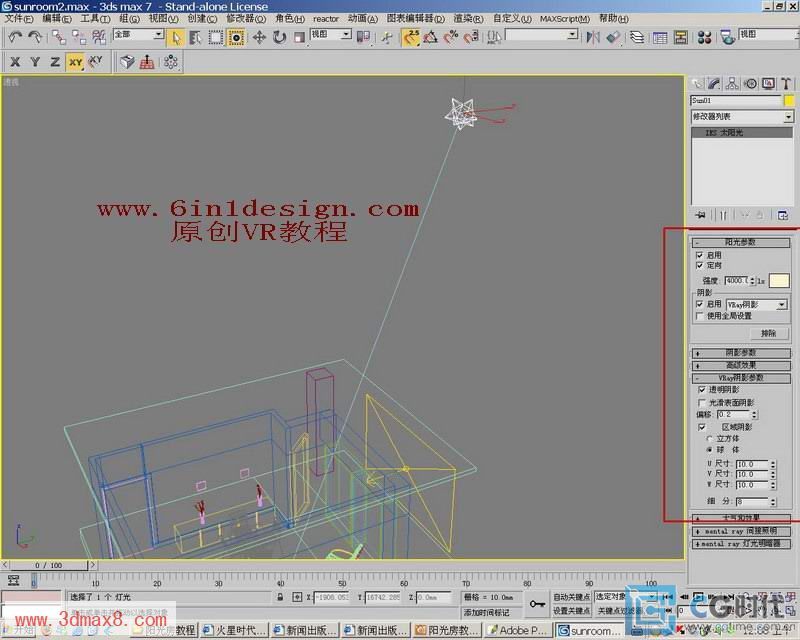
Task: Open the Select by Name tool
Action: pos(195,38)
